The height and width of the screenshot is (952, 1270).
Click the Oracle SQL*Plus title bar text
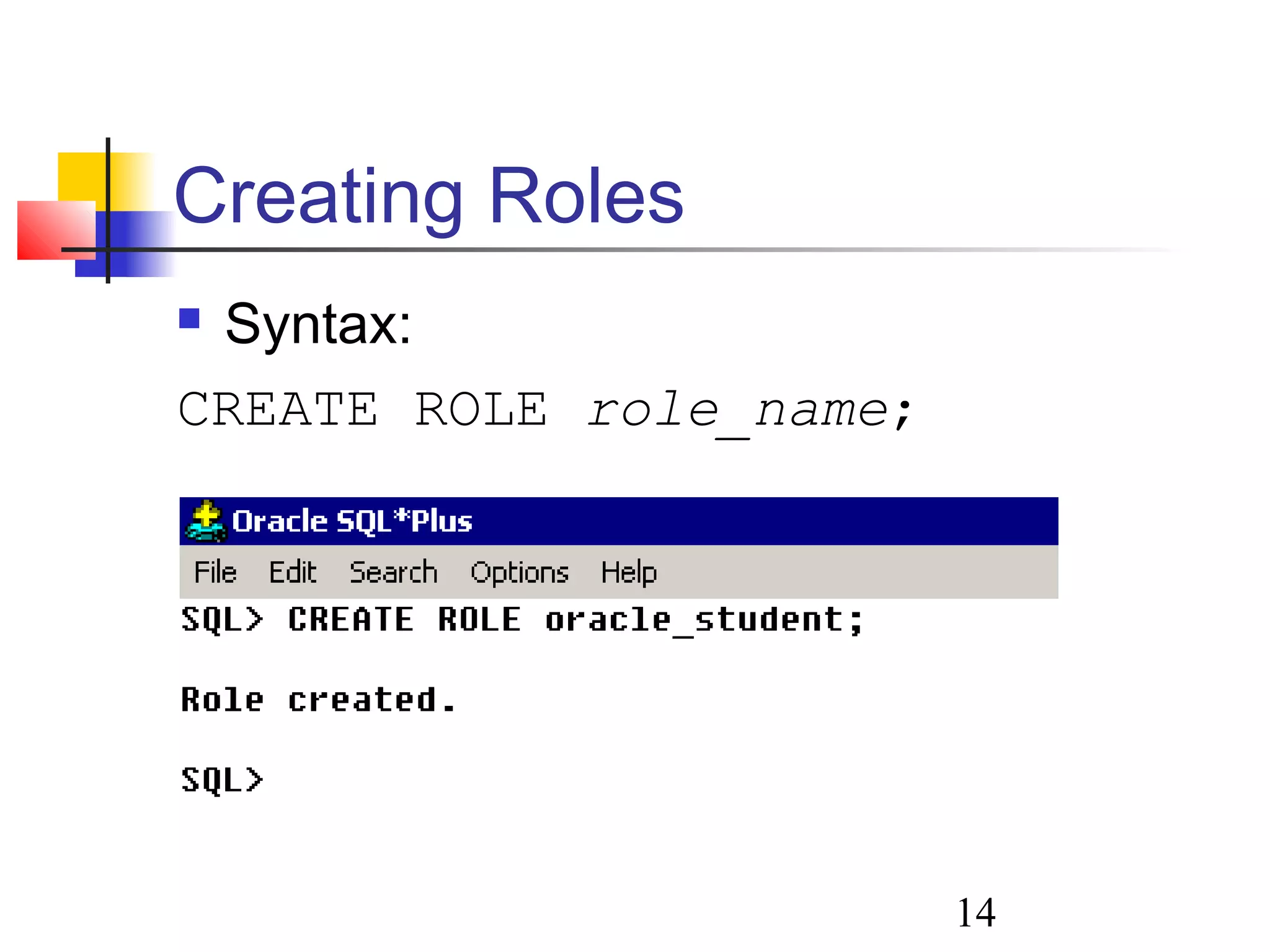(x=352, y=521)
